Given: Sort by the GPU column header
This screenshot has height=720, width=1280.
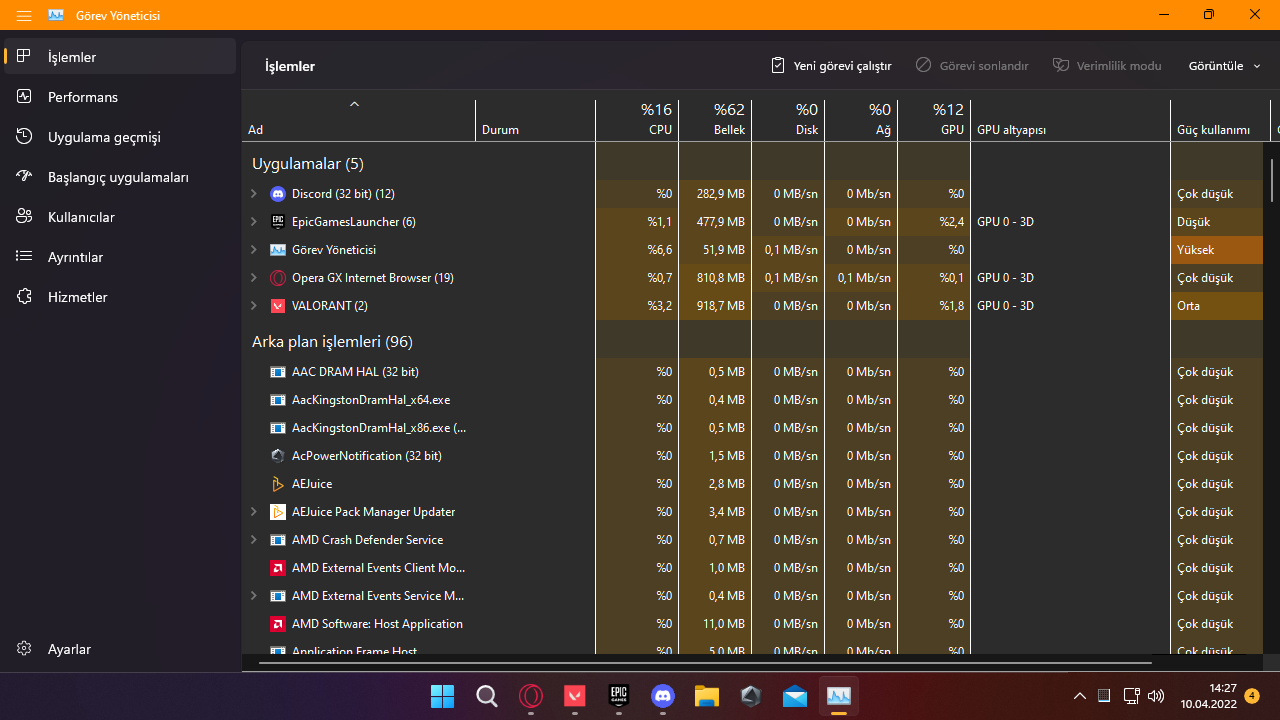Looking at the screenshot, I should click(x=934, y=120).
